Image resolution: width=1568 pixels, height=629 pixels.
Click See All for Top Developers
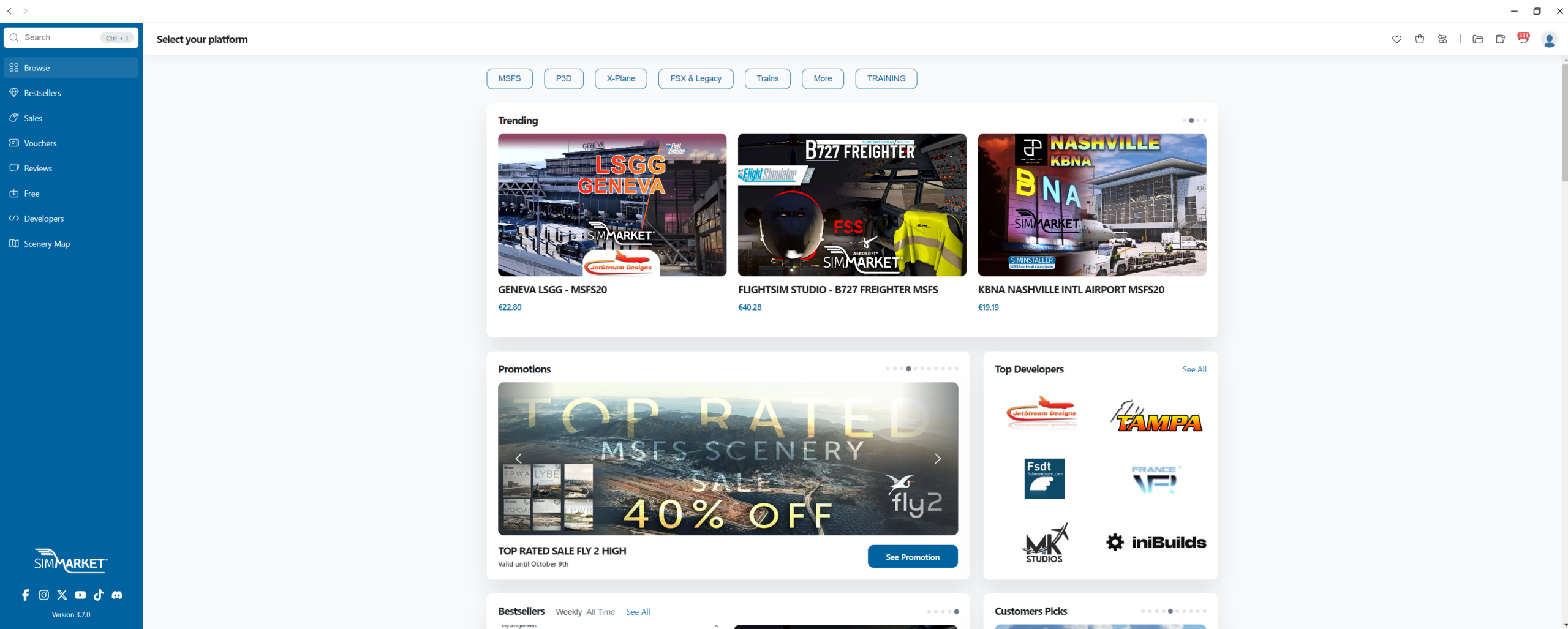[x=1194, y=369]
